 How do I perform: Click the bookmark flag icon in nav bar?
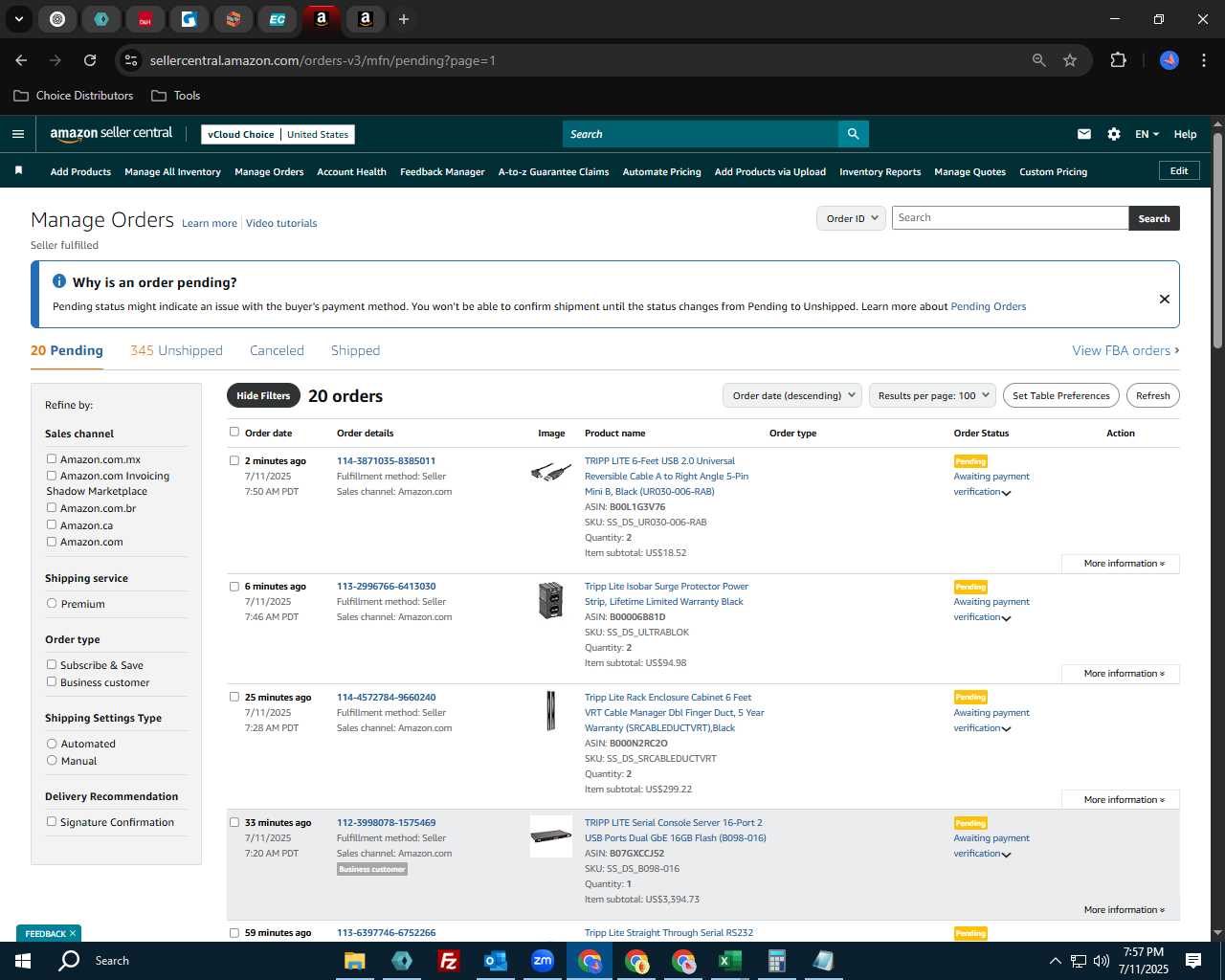point(18,171)
